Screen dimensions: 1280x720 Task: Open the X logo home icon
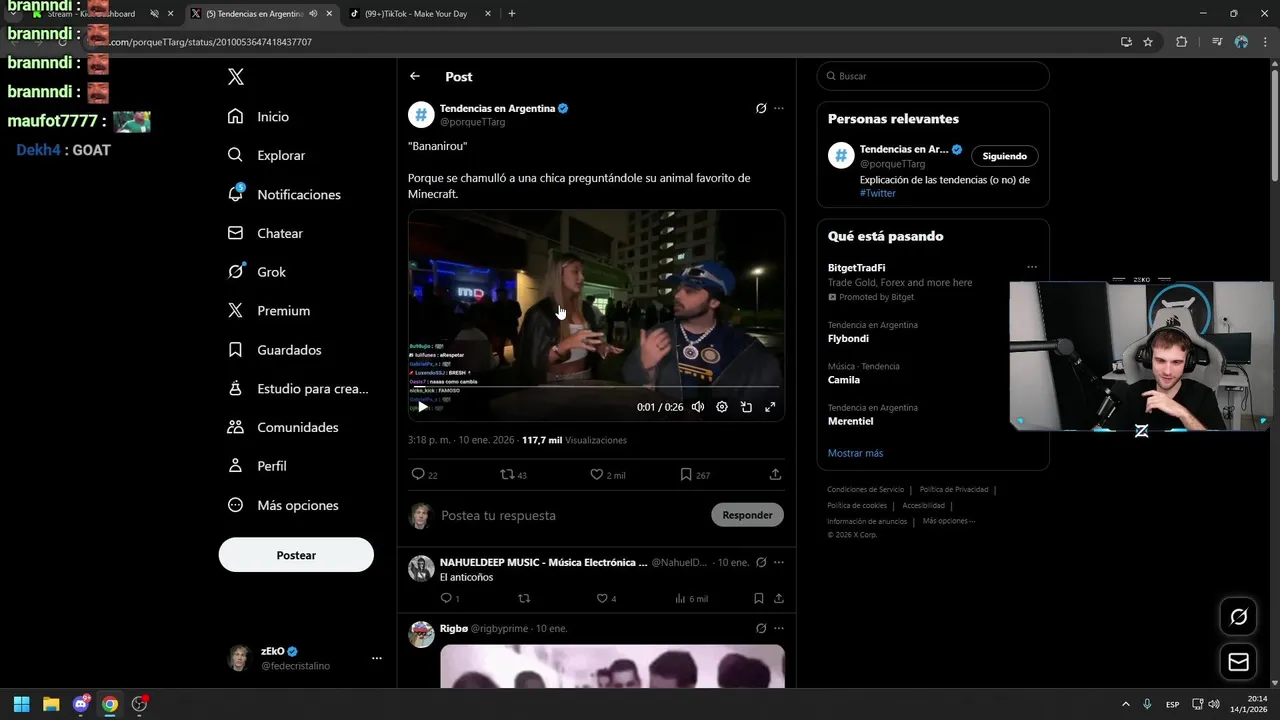coord(235,77)
